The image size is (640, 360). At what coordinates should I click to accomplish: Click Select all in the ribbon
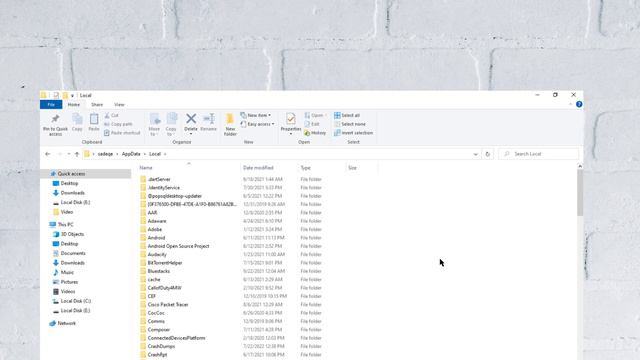coord(347,116)
